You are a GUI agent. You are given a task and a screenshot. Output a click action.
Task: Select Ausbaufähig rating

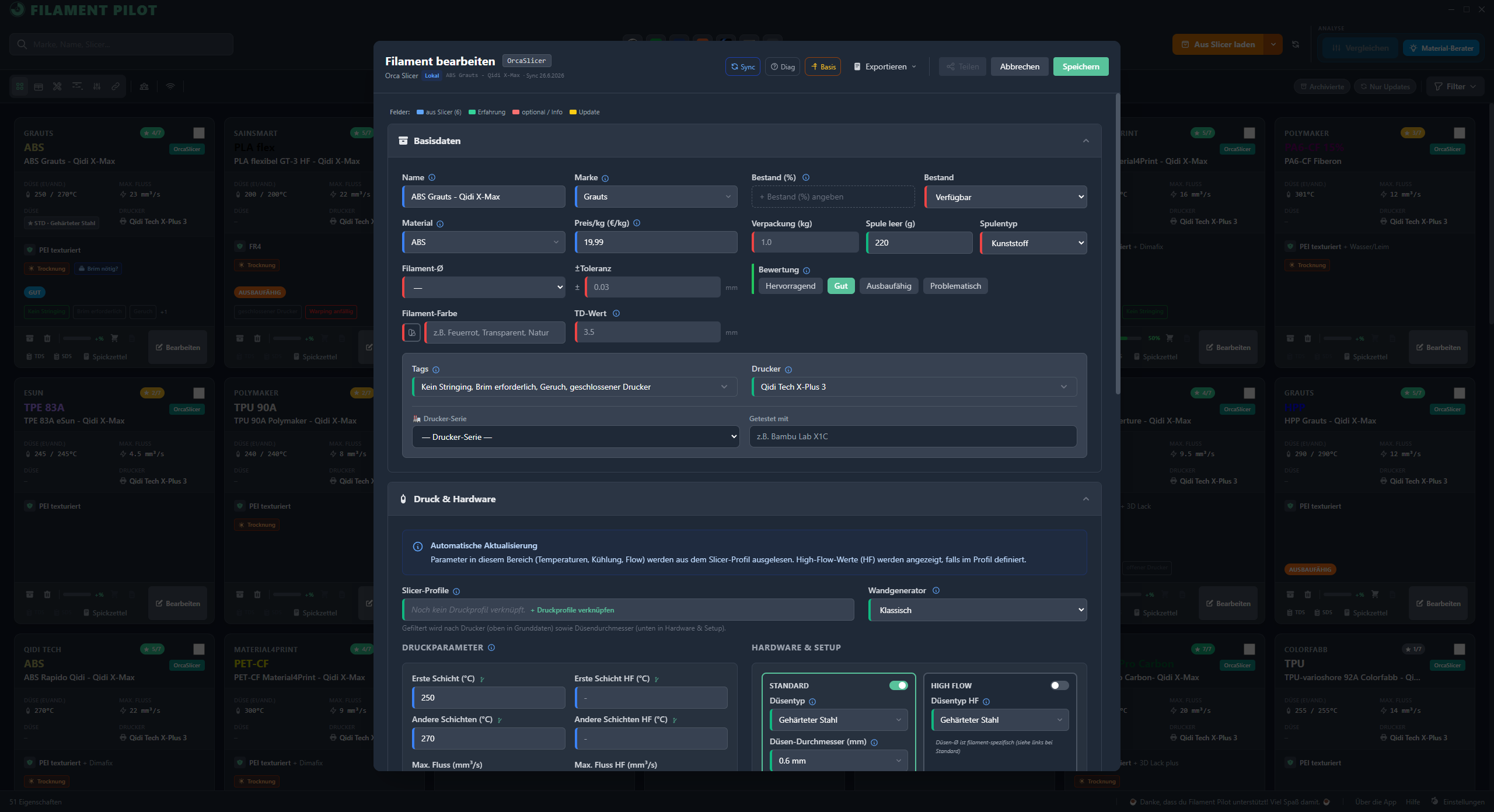(x=889, y=286)
